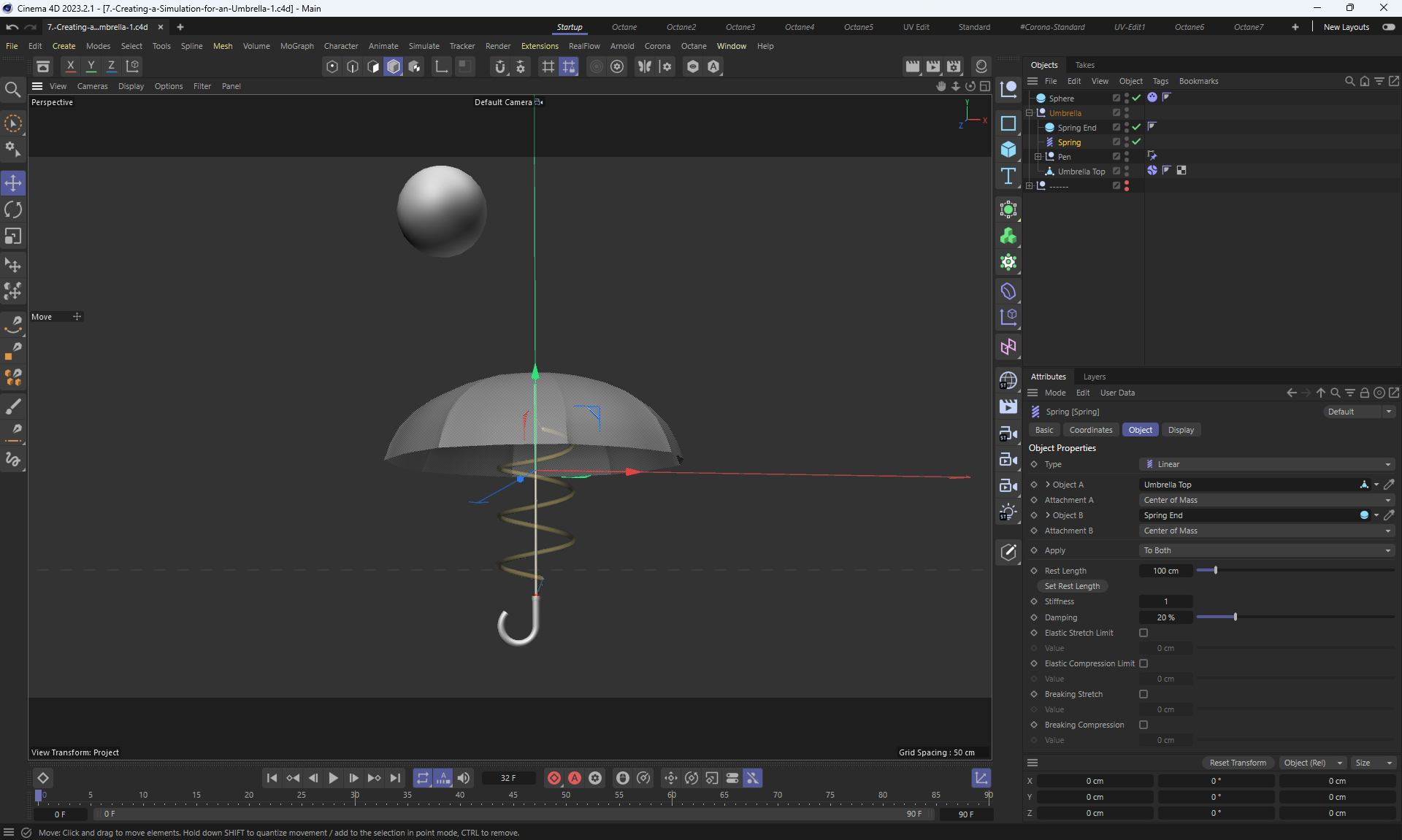Viewport: 1402px width, 840px height.
Task: Expand the Pen object in hierarchy
Action: tap(1038, 157)
